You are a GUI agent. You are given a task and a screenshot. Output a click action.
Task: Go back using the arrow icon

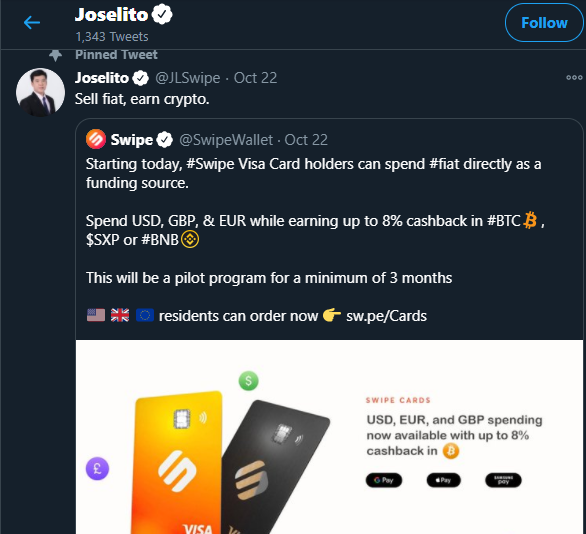tap(32, 22)
